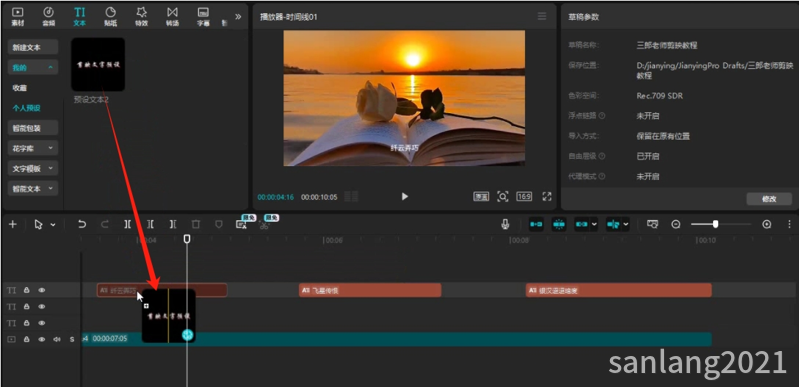Select the 飞星传恨 text clip on timeline
Image resolution: width=799 pixels, height=387 pixels.
[370, 291]
